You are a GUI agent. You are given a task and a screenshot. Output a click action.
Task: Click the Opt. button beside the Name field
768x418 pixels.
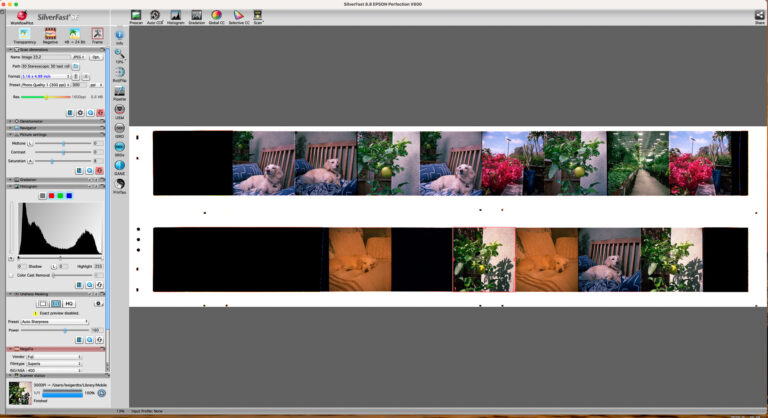tap(97, 57)
